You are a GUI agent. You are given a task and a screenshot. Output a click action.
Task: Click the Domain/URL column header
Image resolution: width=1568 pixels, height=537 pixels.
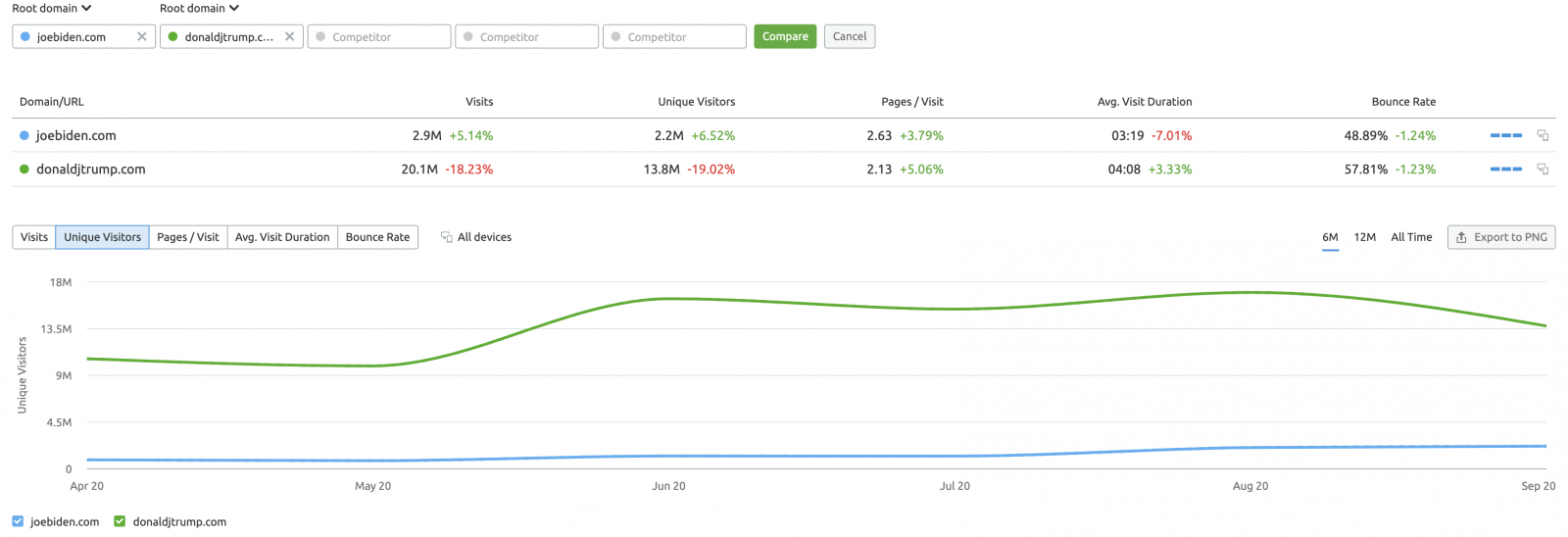pyautogui.click(x=52, y=102)
